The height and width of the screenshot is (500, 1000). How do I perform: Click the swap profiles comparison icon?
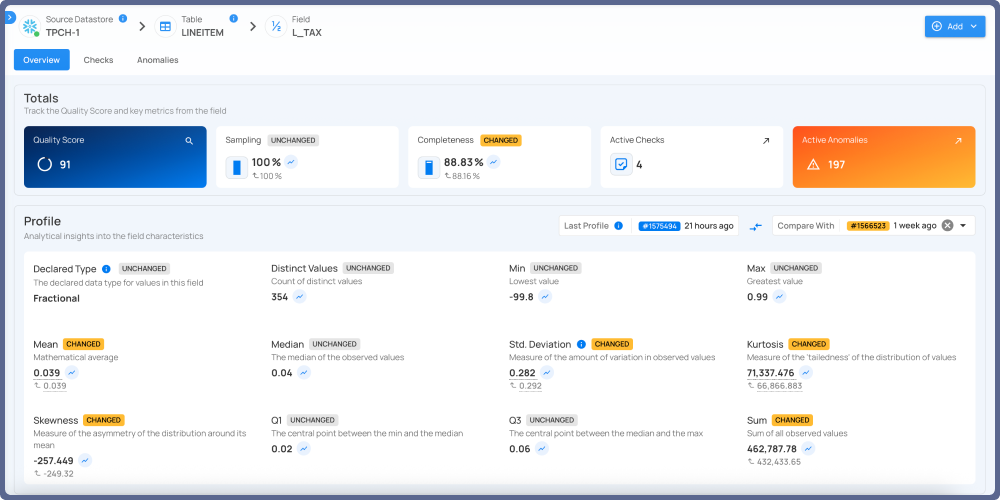tap(756, 226)
